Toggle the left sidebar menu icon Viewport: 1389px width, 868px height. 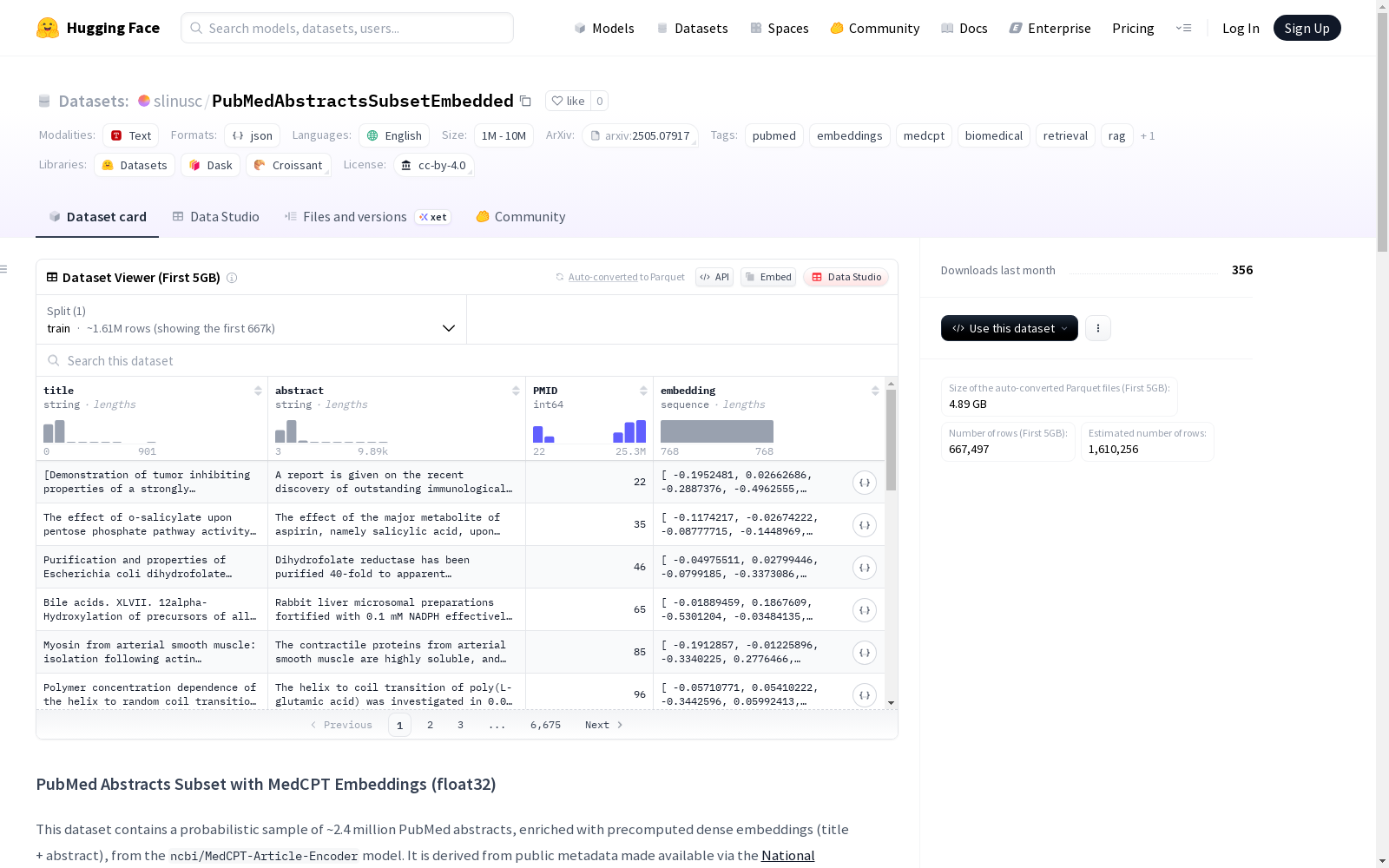4,269
